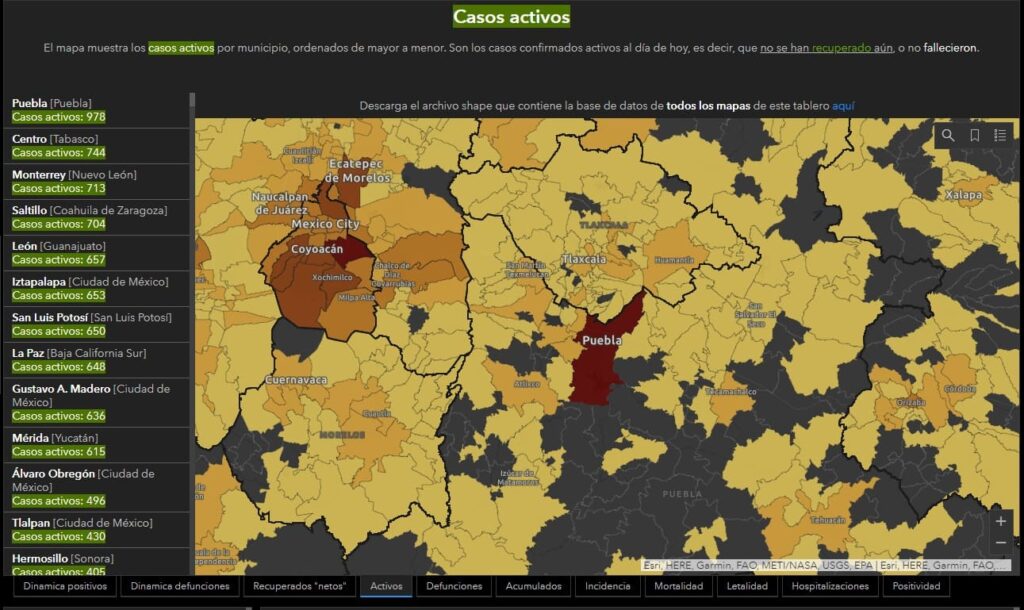The image size is (1024, 610).
Task: Go to the Positividad tab
Action: click(x=916, y=586)
